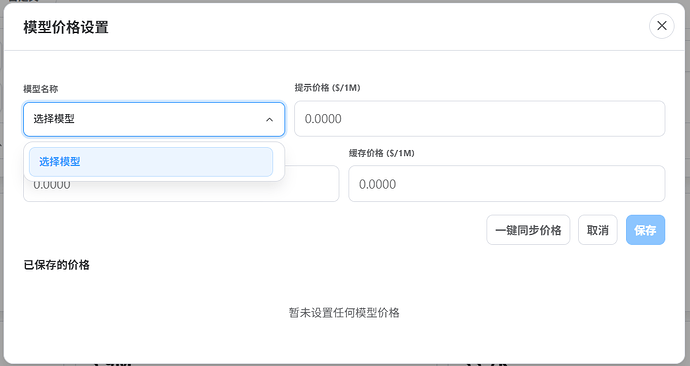Collapse the dropdown via chevron arrow
This screenshot has height=366, width=690.
(269, 120)
